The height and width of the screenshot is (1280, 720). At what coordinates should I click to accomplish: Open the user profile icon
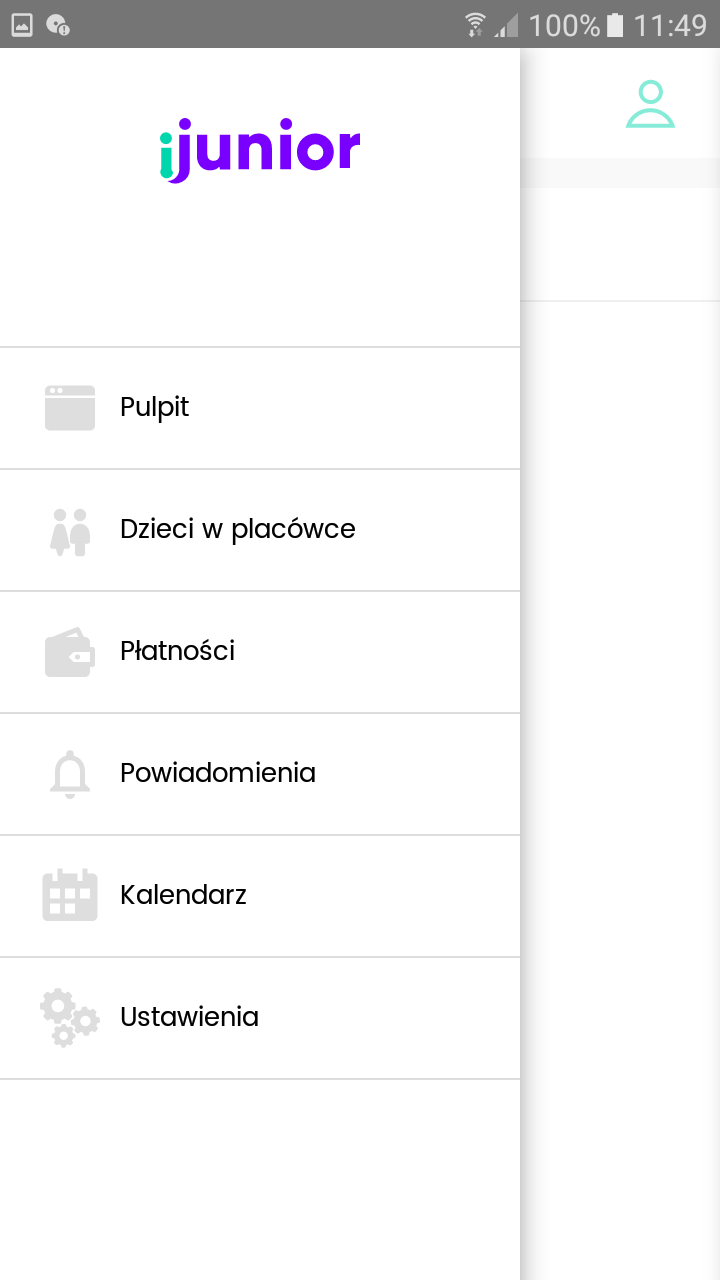point(650,105)
